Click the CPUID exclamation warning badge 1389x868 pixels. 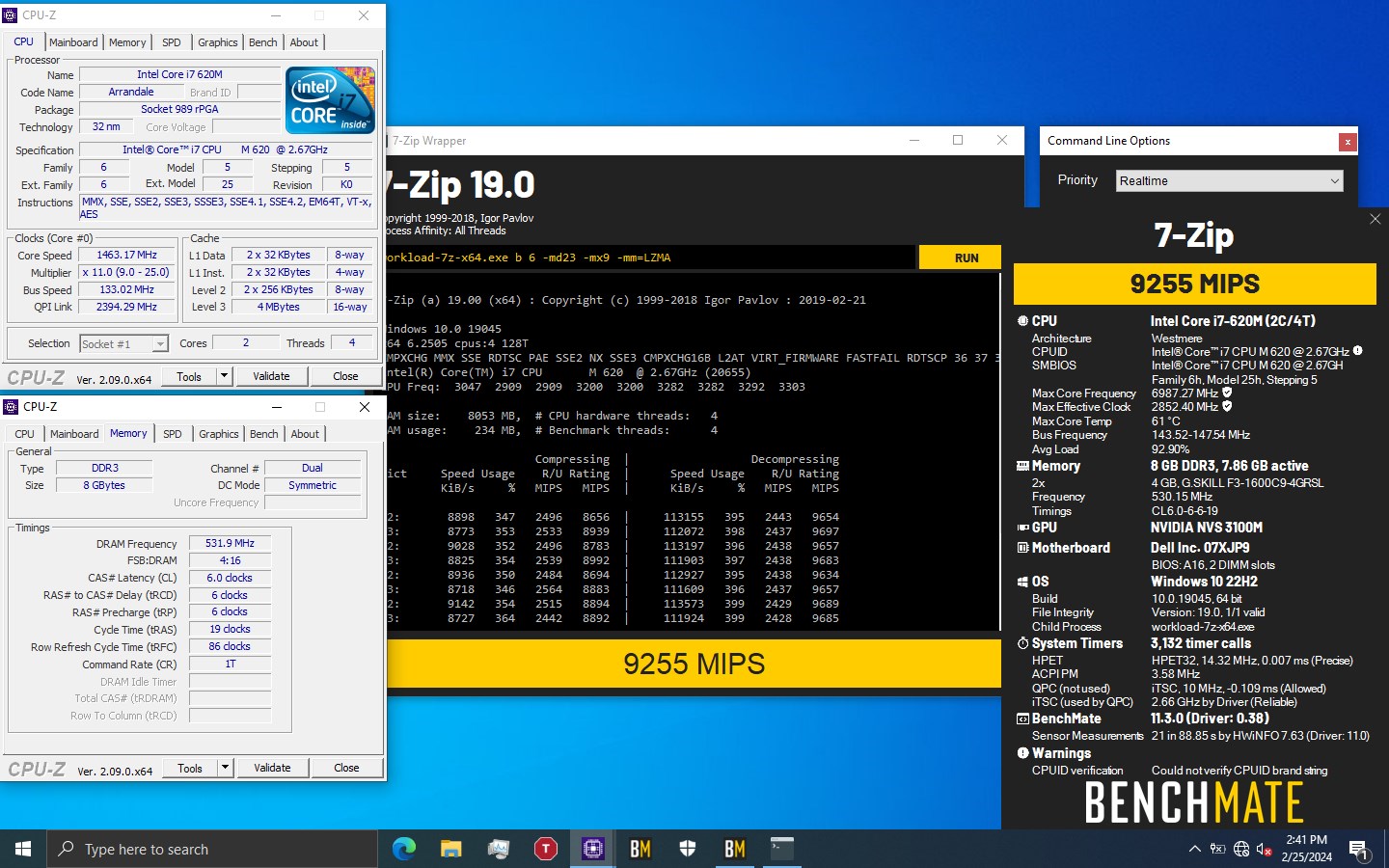tap(1357, 351)
